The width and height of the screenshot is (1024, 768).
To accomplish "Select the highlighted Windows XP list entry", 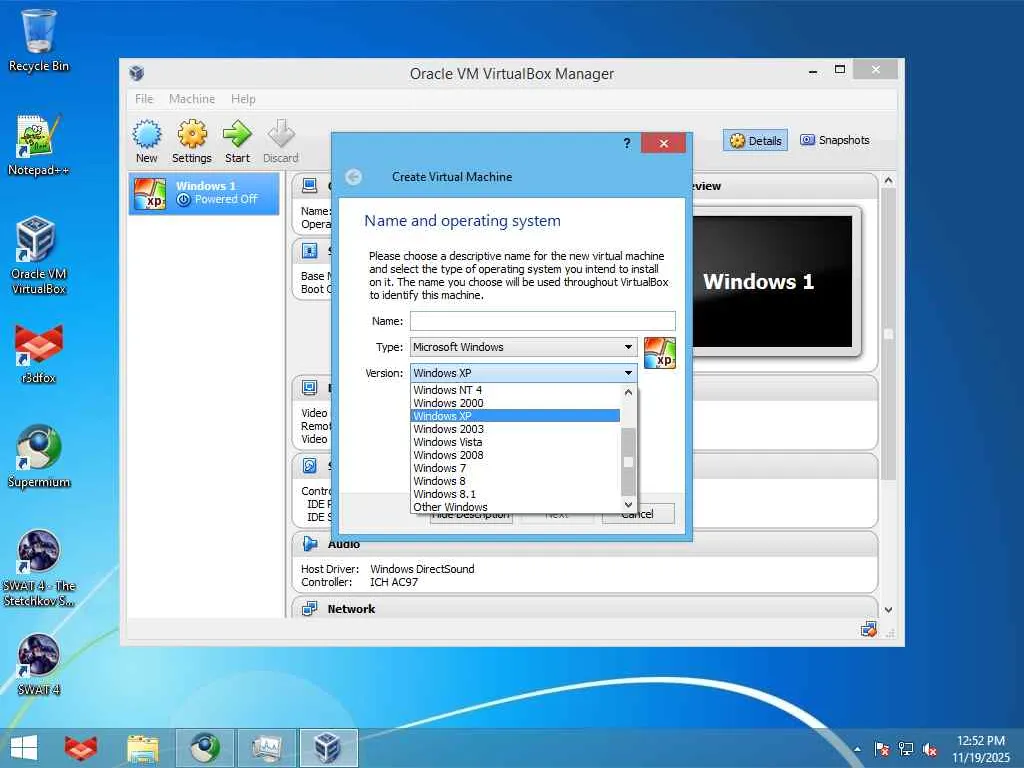I will pyautogui.click(x=515, y=416).
